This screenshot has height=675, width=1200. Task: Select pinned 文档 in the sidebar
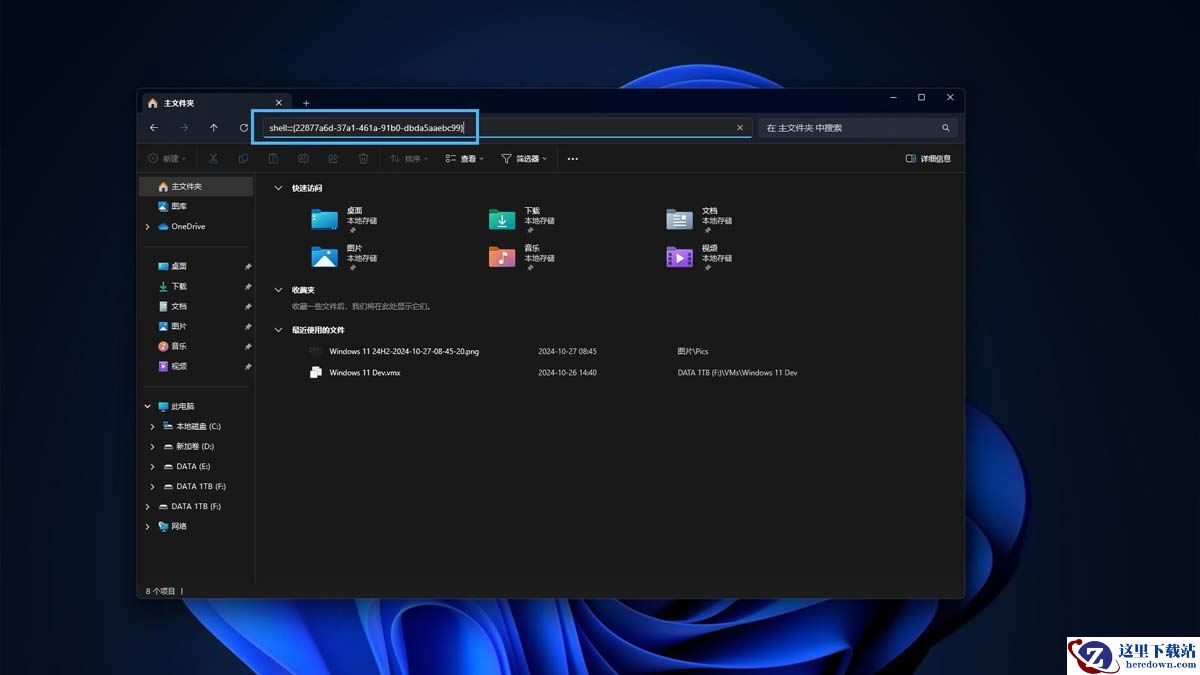point(173,306)
